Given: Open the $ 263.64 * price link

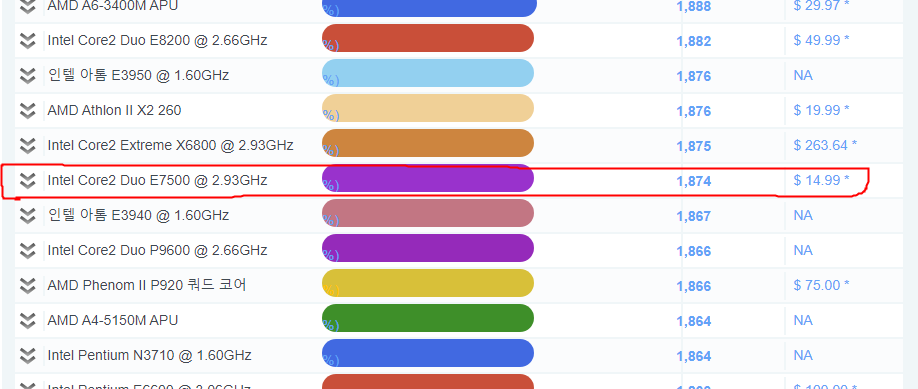Looking at the screenshot, I should click(825, 145).
